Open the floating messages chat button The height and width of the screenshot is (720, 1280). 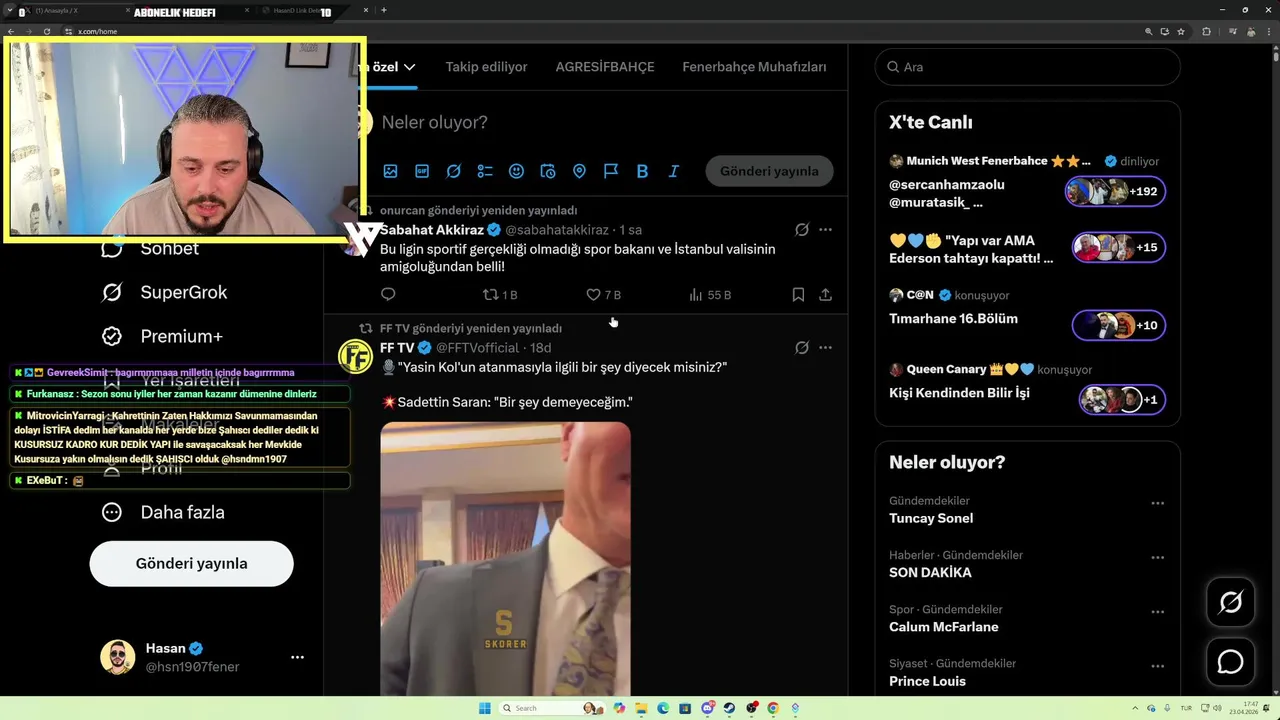point(1230,662)
